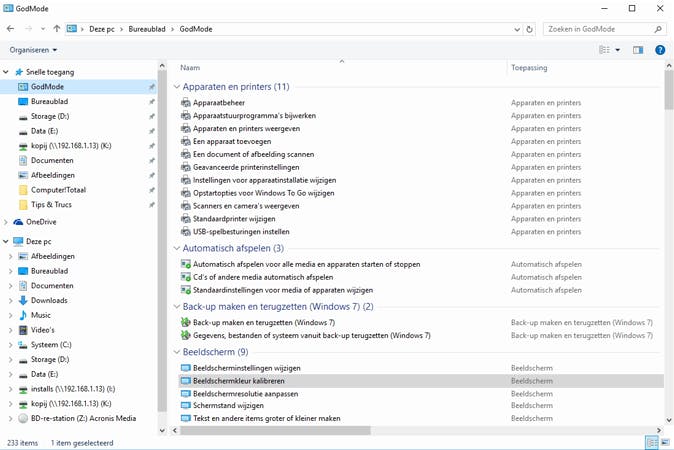The image size is (674, 450).
Task: Open the view options dropdown arrow
Action: (x=617, y=49)
